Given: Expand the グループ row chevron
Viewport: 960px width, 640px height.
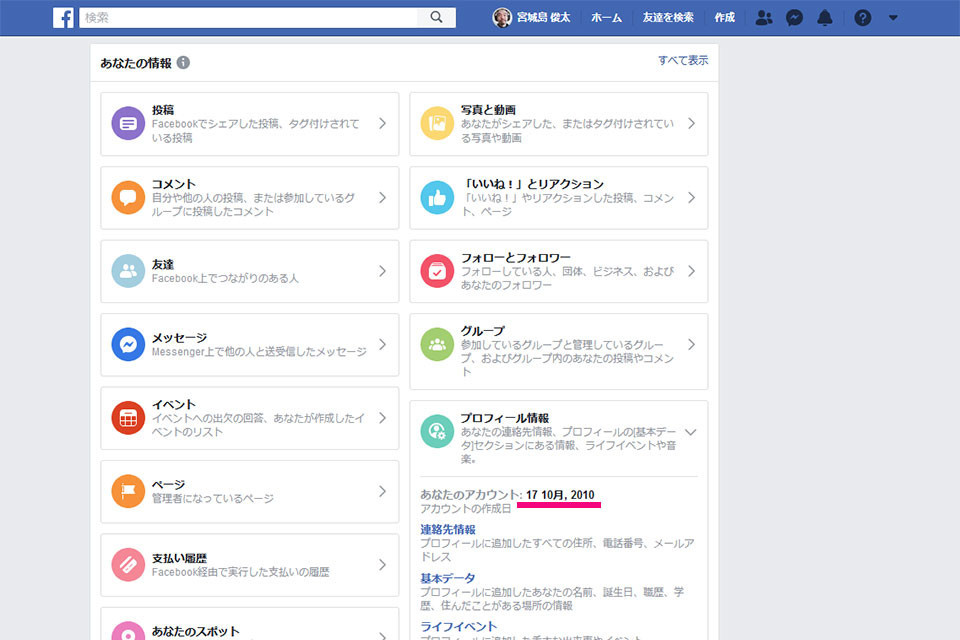Looking at the screenshot, I should coord(691,344).
